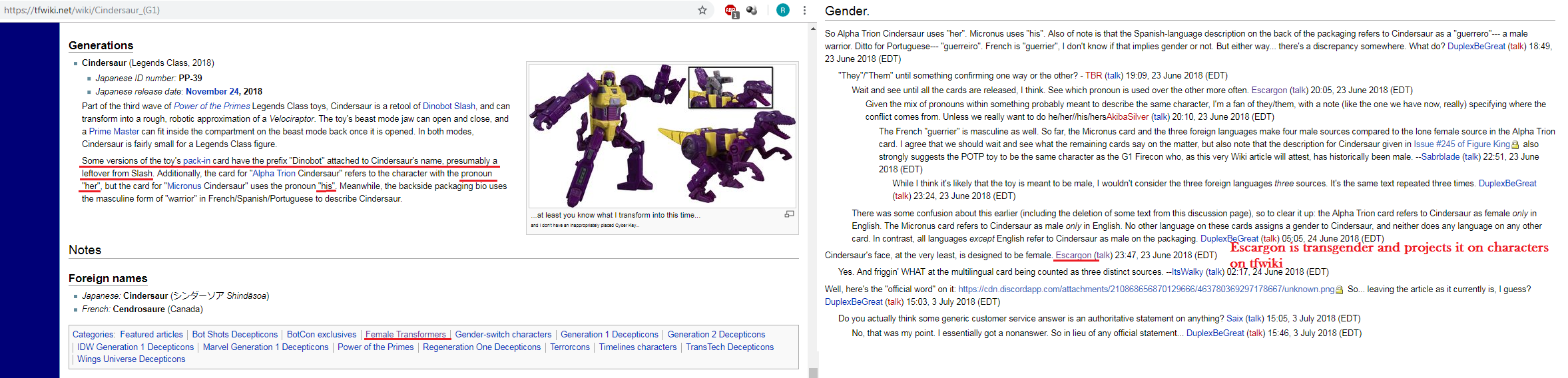This screenshot has height=378, width=1568.
Task: Open the IDW Generation 1 Decepticons category
Action: pyautogui.click(x=135, y=347)
